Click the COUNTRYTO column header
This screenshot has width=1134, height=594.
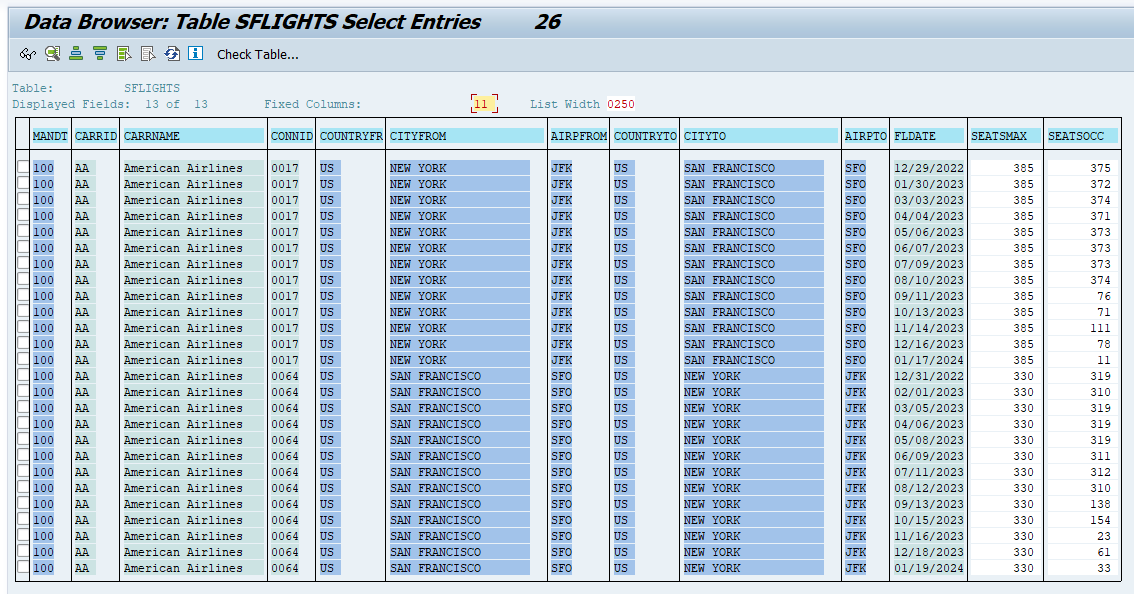click(x=645, y=136)
